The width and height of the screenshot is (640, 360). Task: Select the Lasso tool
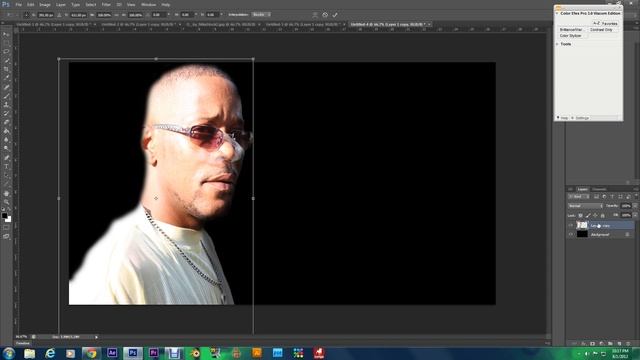(6, 51)
